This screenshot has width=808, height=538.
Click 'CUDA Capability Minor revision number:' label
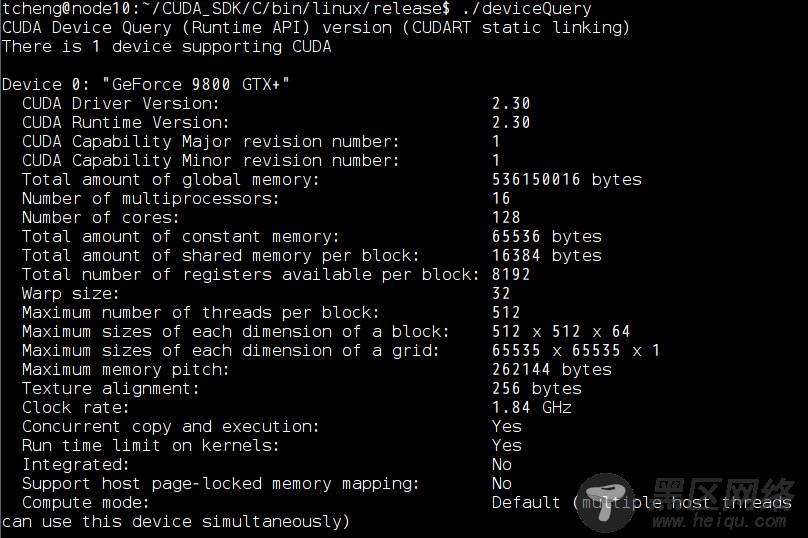coord(211,161)
